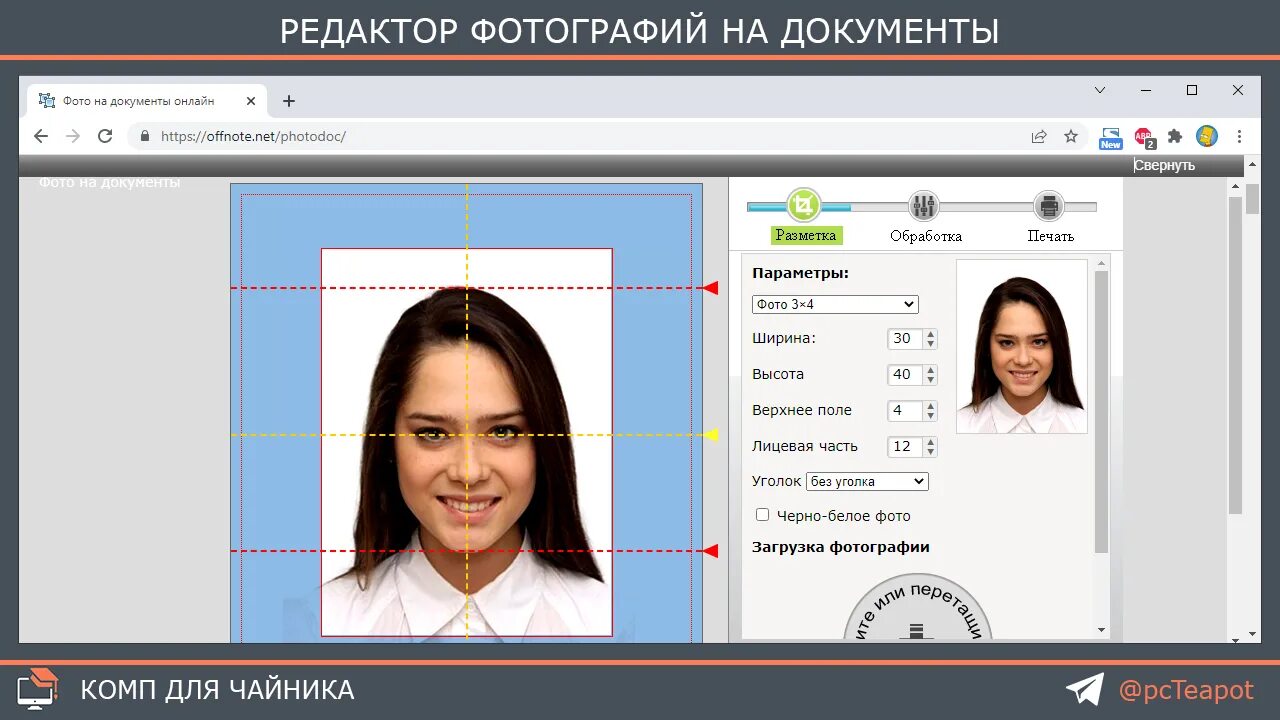Click the page vertical scrollbar thumb
Image resolution: width=1280 pixels, height=720 pixels.
[1253, 199]
